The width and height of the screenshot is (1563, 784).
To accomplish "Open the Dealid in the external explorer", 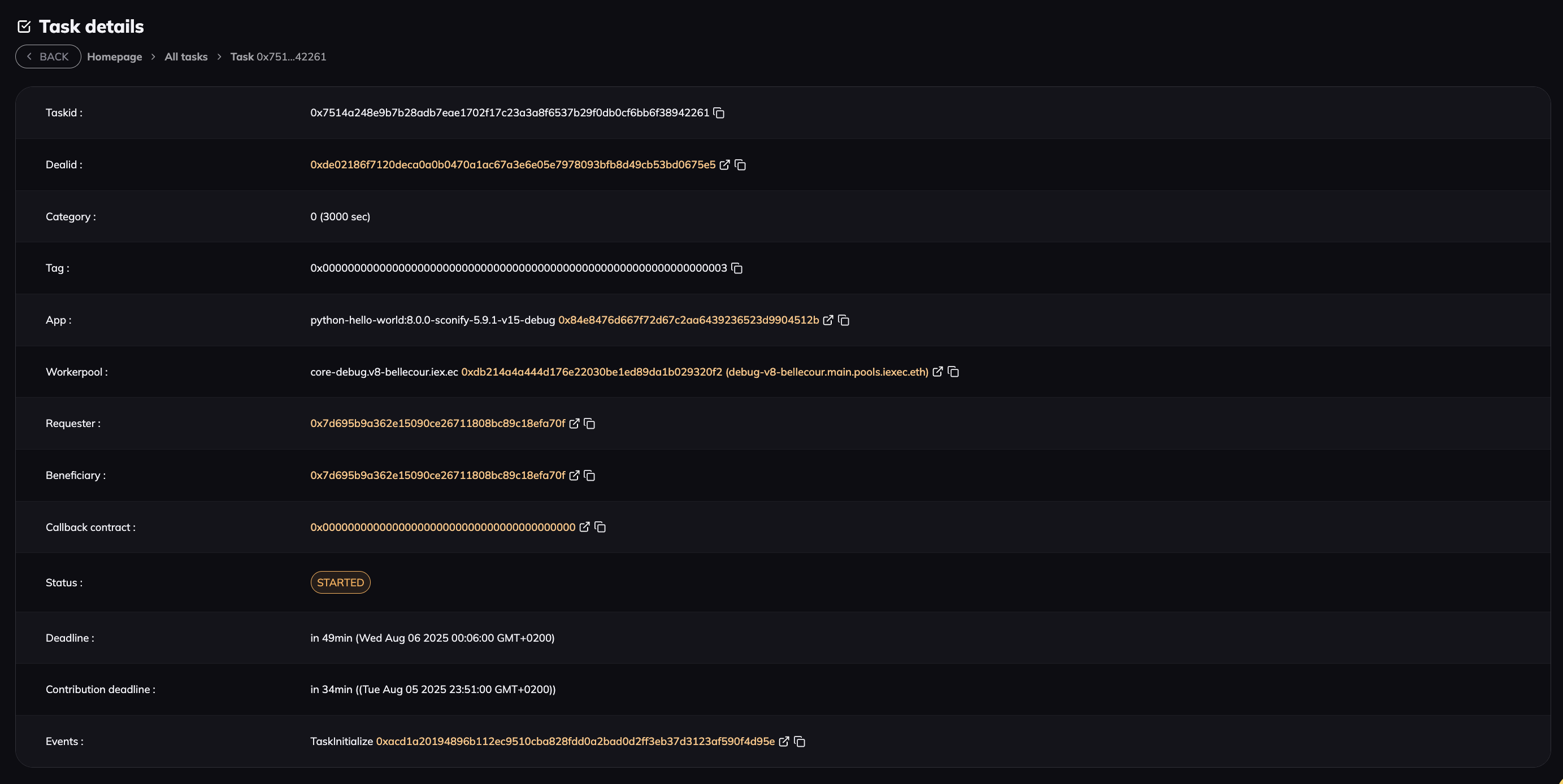I will pos(726,164).
